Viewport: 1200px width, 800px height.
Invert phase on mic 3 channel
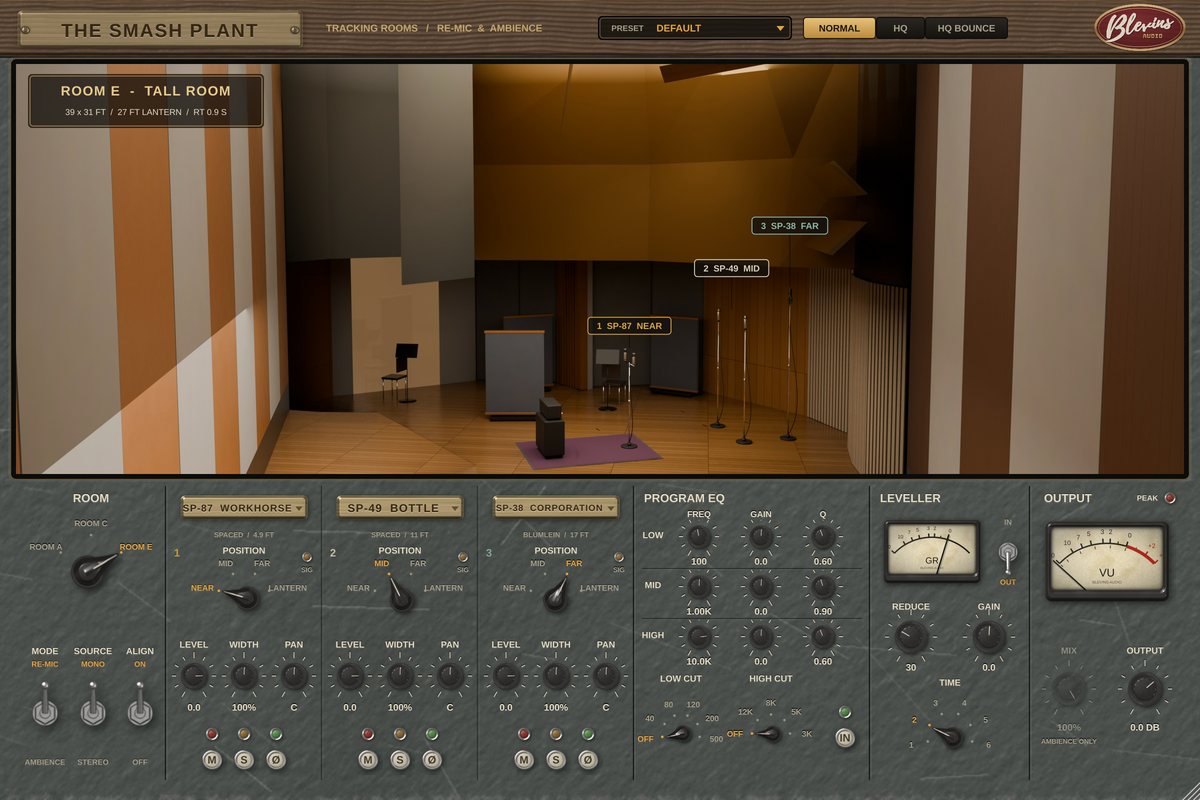(x=588, y=760)
